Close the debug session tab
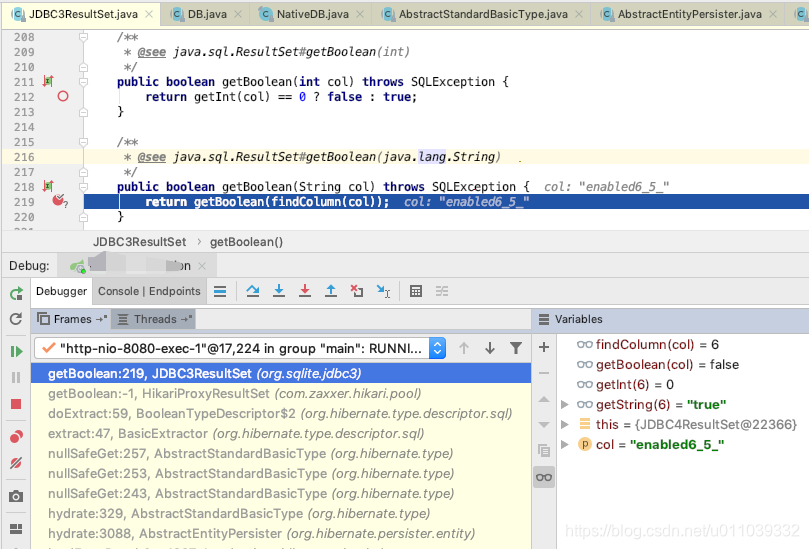This screenshot has width=809, height=549. point(202,266)
